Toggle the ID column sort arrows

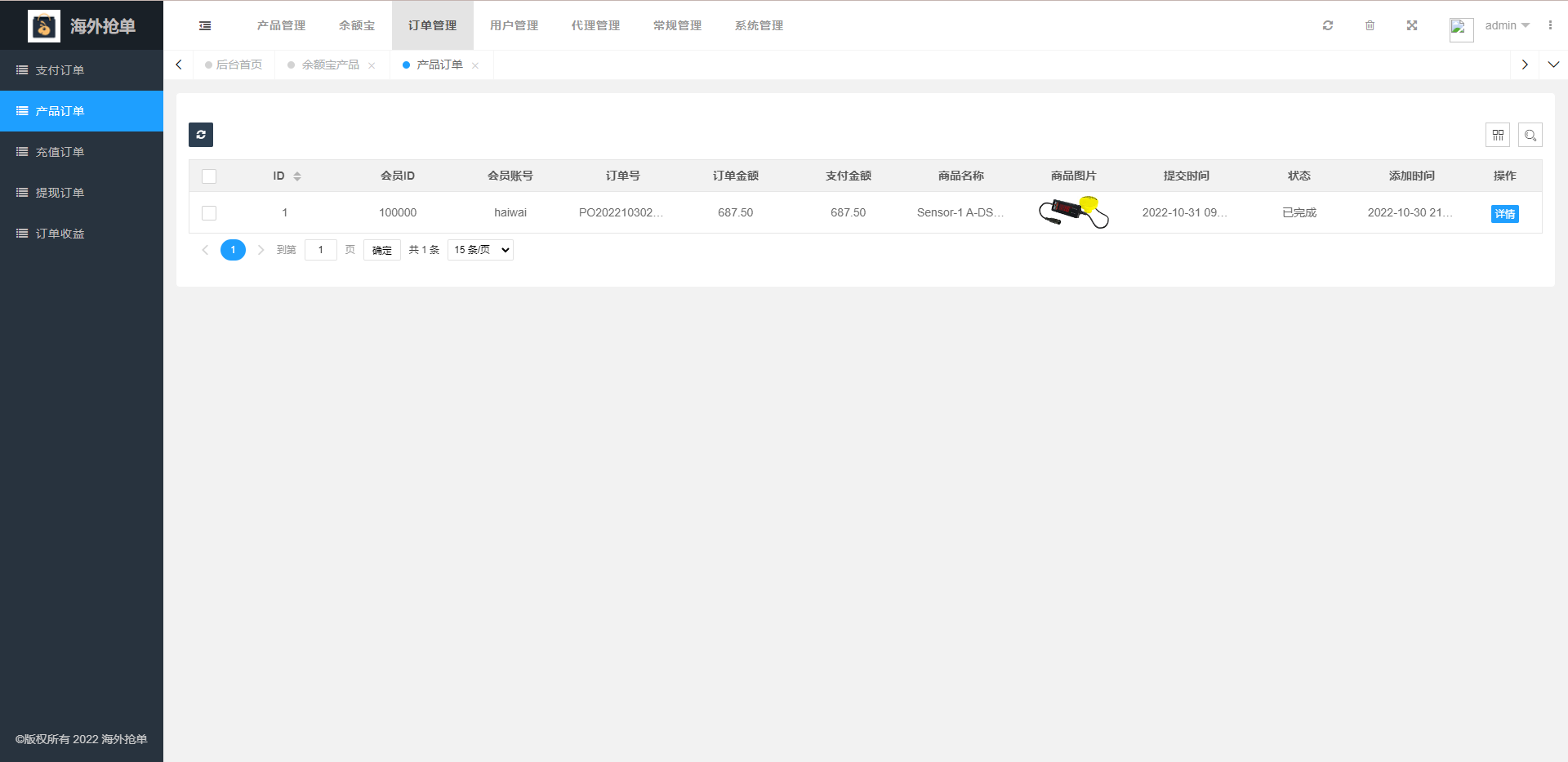tap(297, 176)
